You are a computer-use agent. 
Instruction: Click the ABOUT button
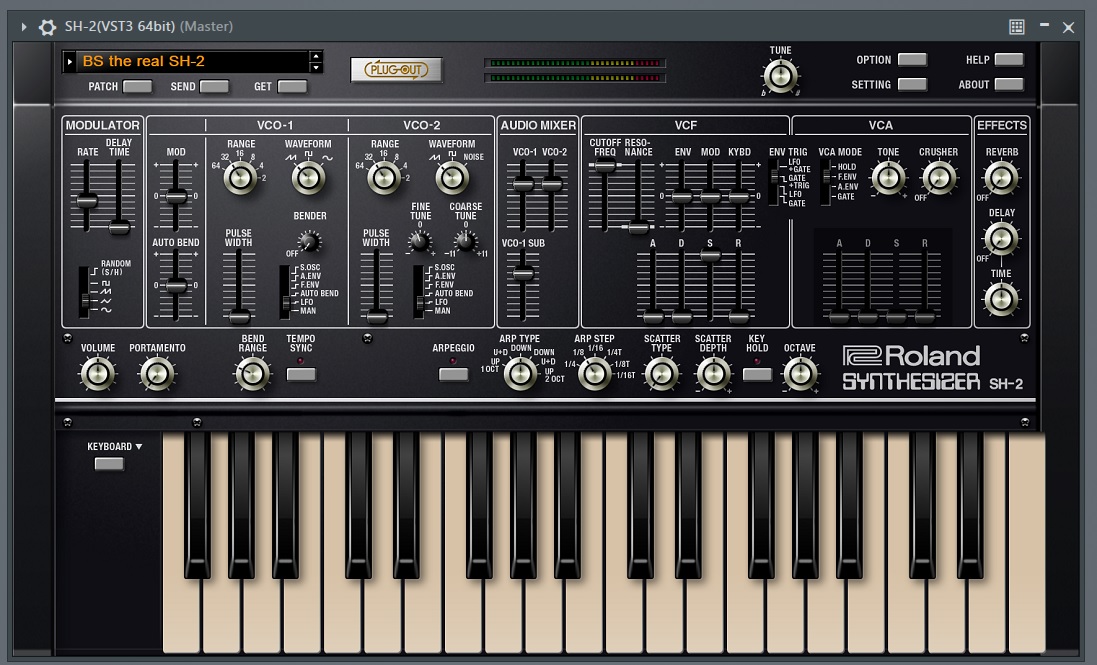pyautogui.click(x=1009, y=85)
